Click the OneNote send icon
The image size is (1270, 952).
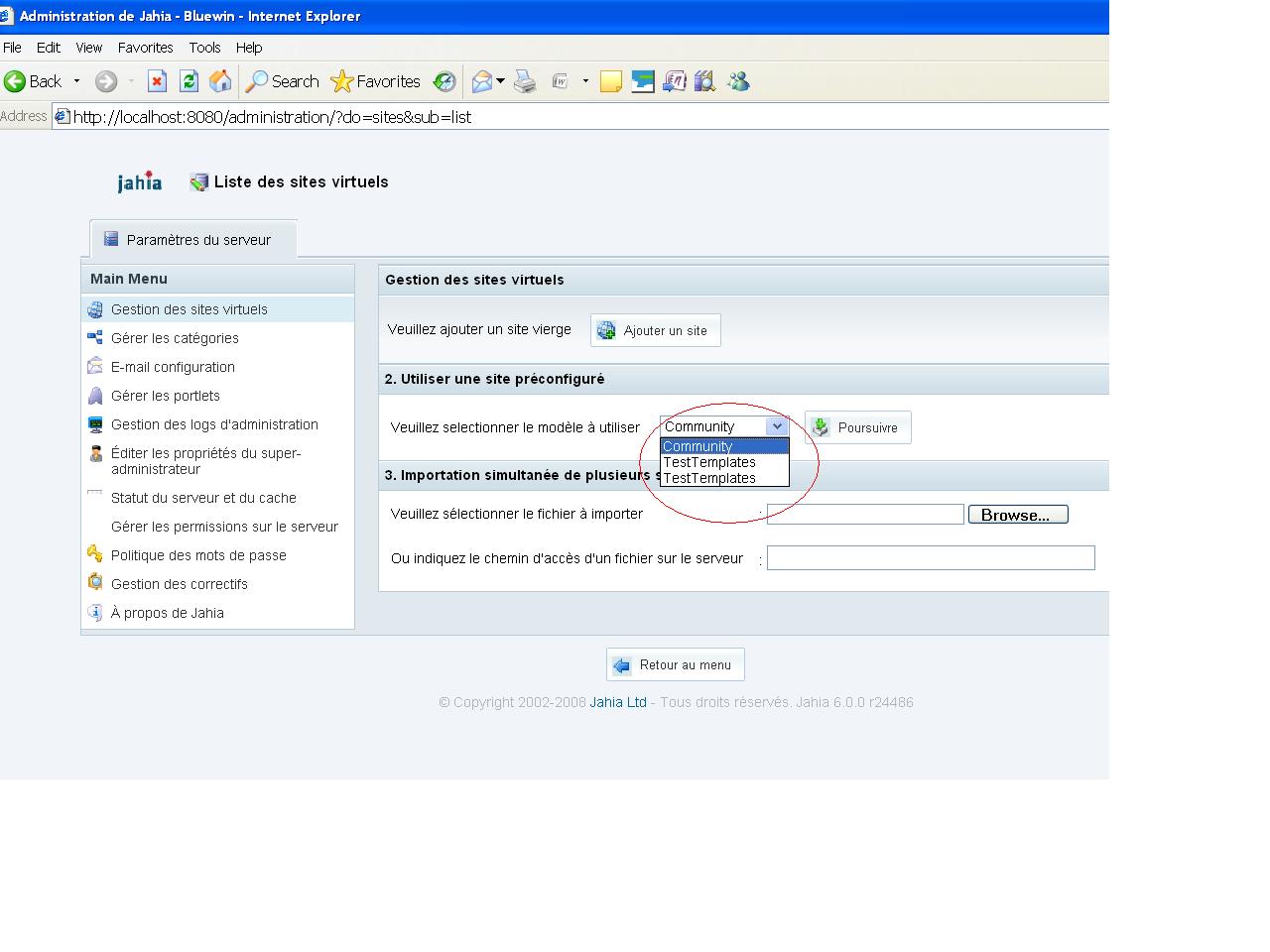[675, 81]
